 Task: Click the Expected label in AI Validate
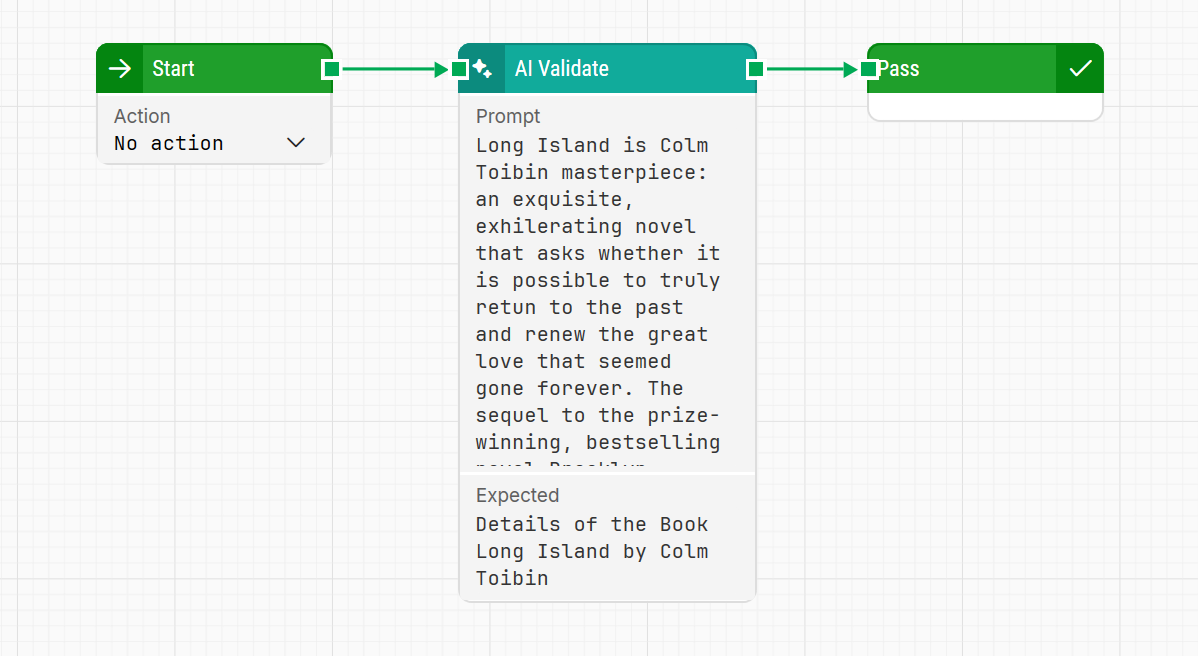(517, 495)
